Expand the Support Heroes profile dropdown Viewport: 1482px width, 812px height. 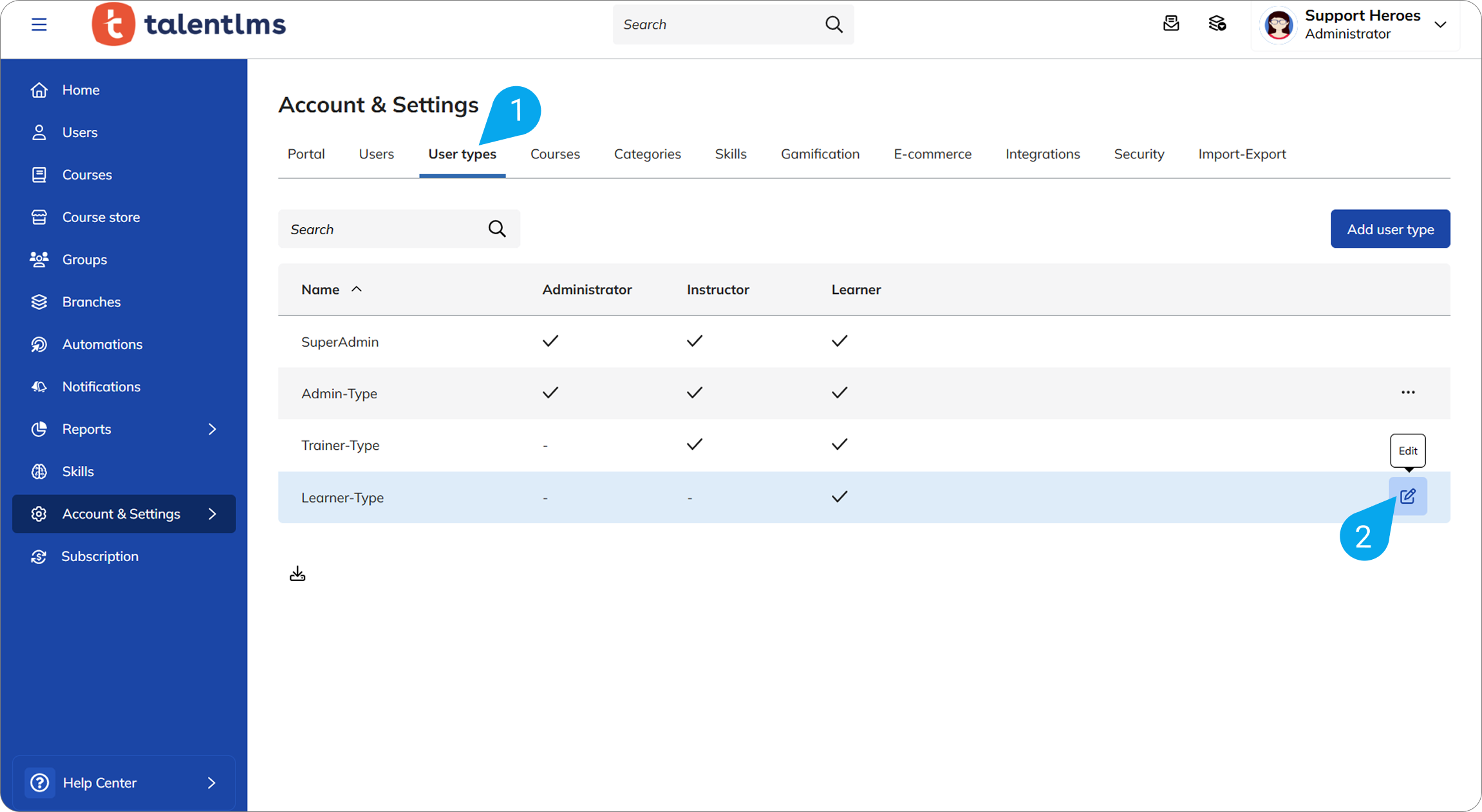pos(1441,24)
